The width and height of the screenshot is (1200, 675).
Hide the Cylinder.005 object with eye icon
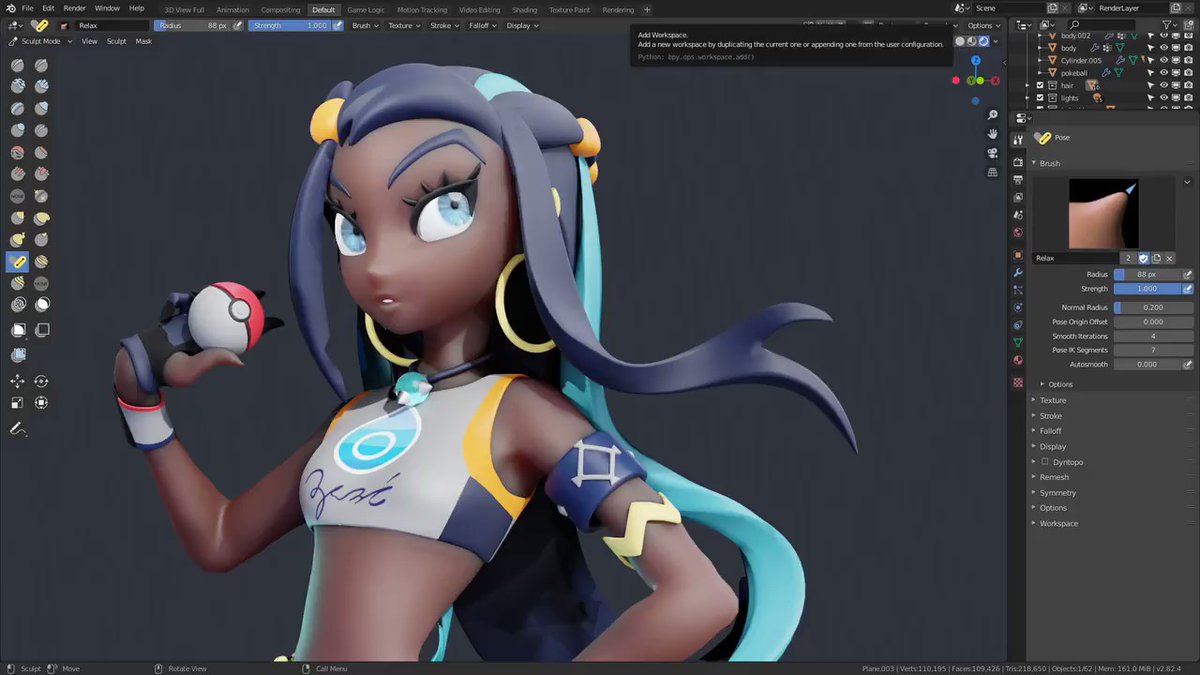(1164, 60)
